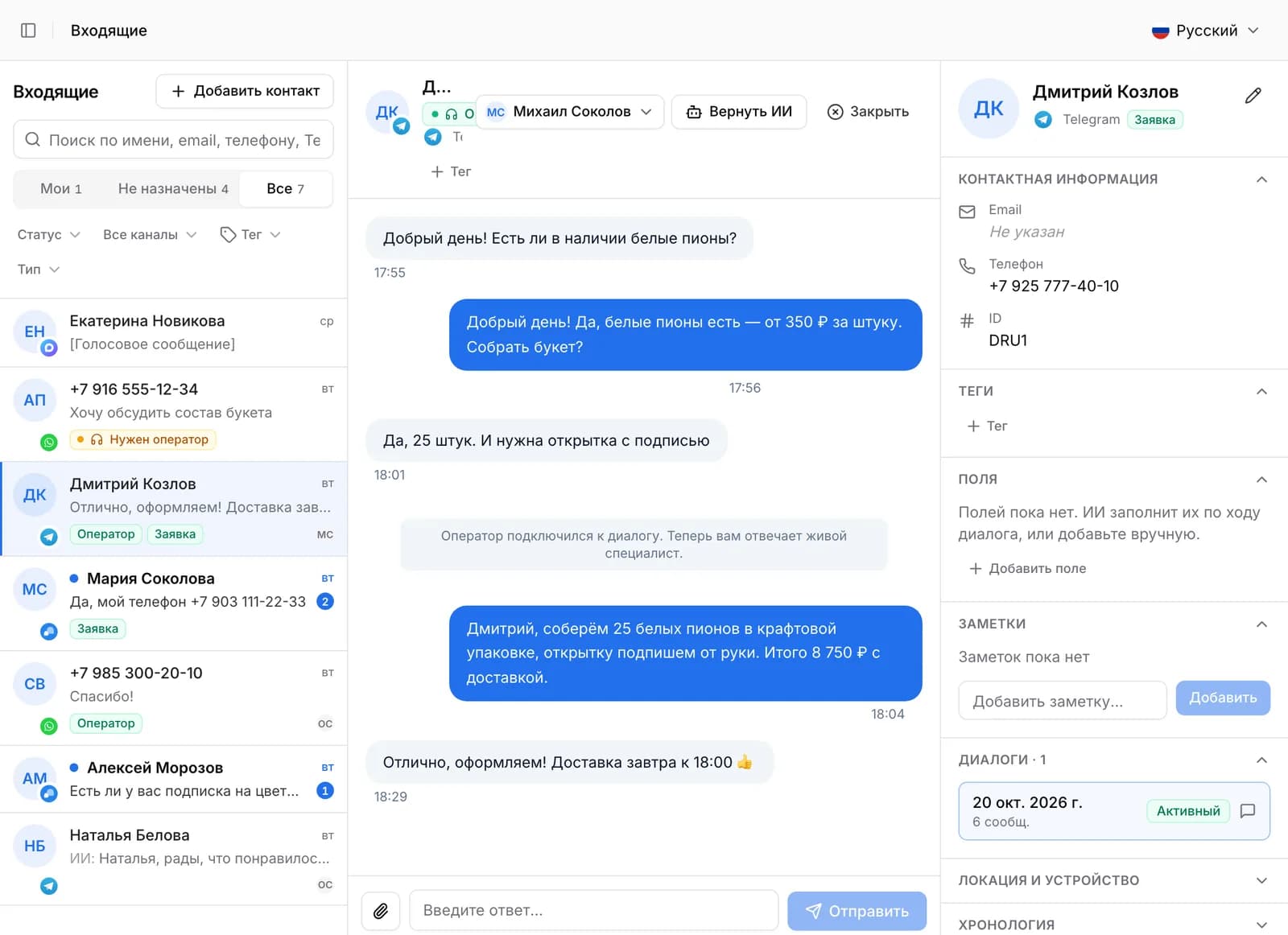The image size is (1288, 935).
Task: Add tag in chat header
Action: tap(451, 171)
